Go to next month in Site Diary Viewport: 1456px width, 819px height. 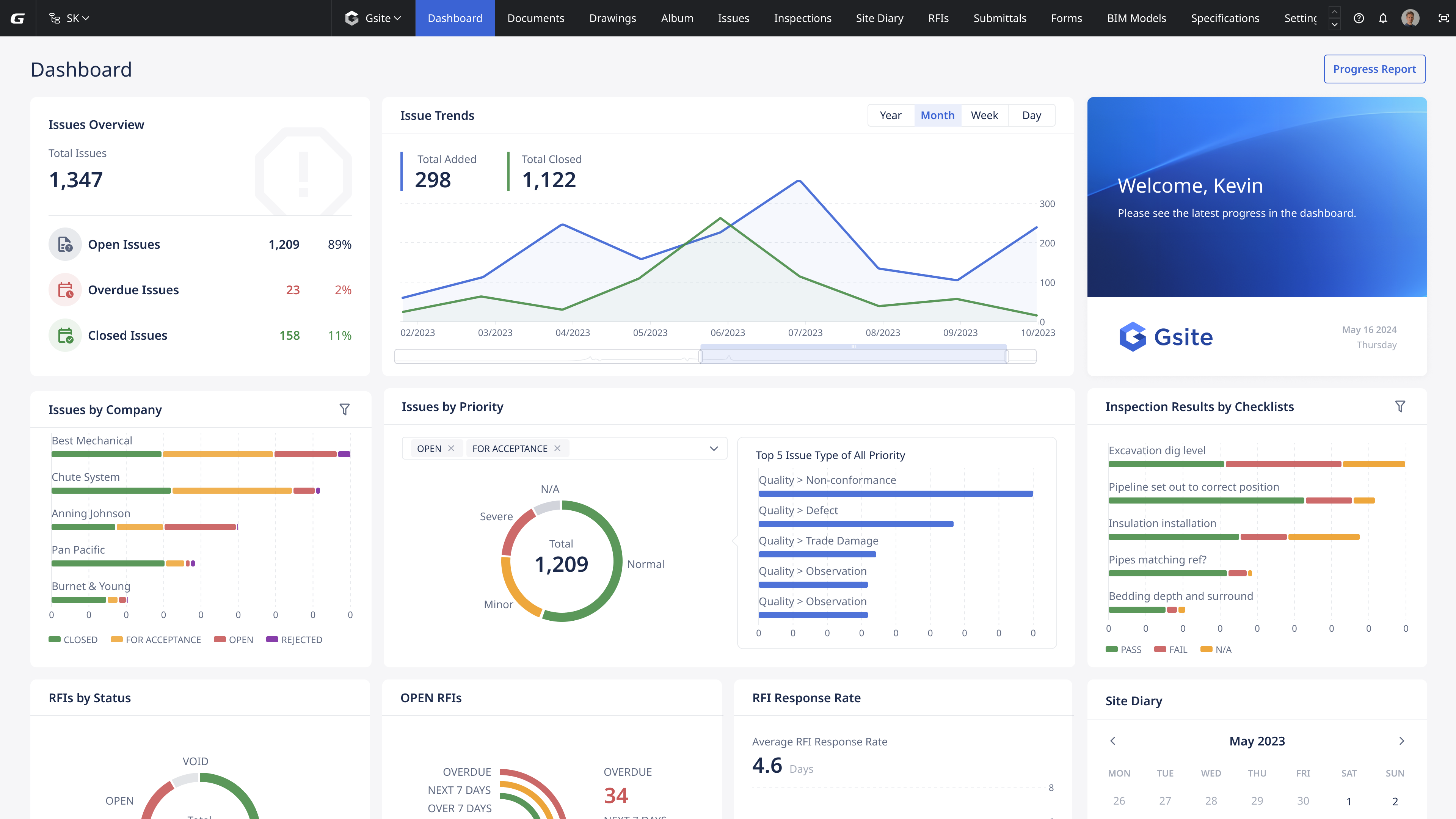[x=1402, y=741]
